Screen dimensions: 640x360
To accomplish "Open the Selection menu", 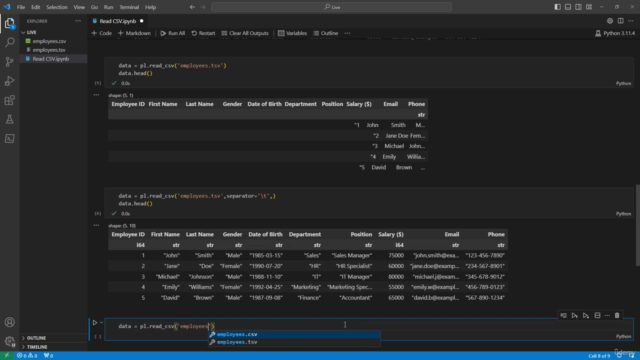I will pos(57,7).
